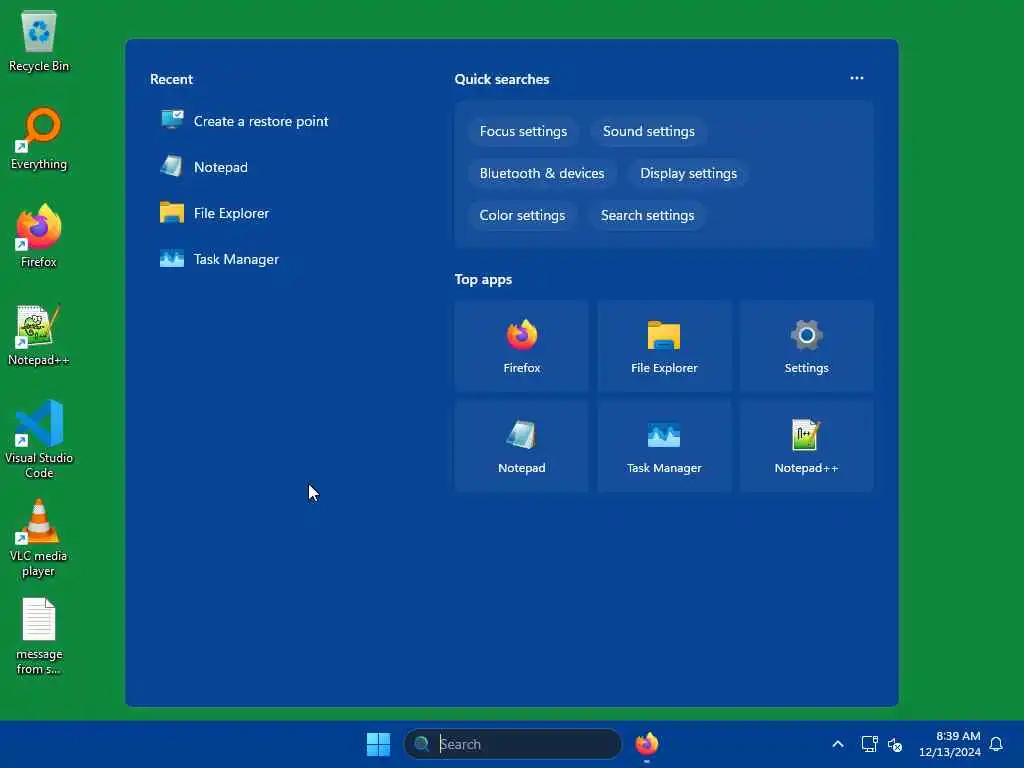Launch Notepad from Top apps
The height and width of the screenshot is (768, 1024).
(x=521, y=446)
